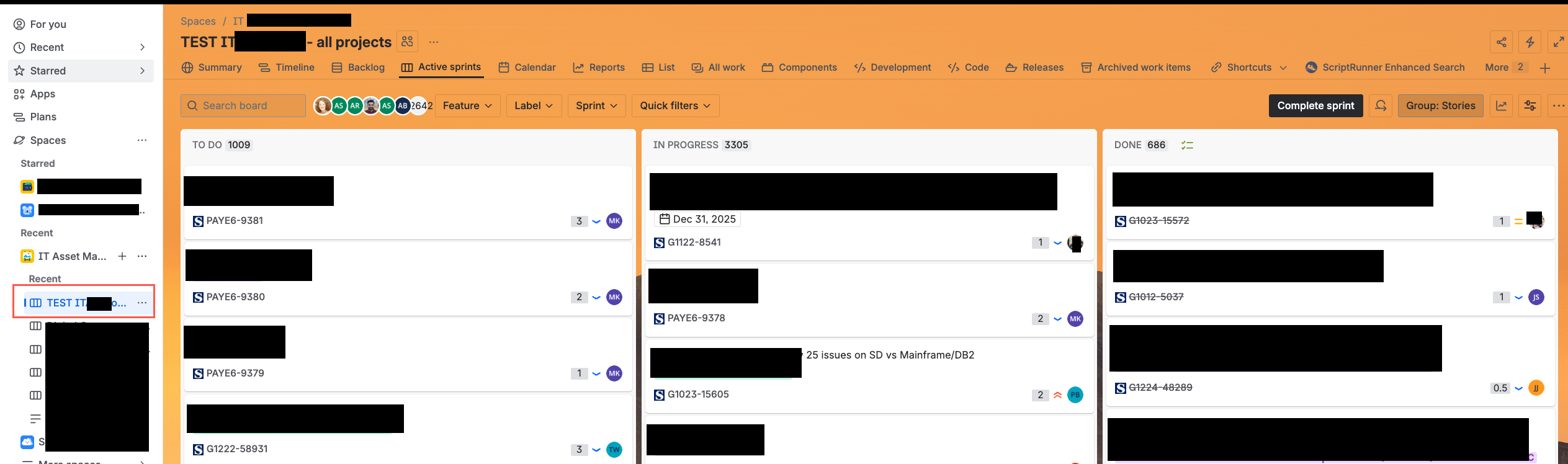Open Group: Stories dropdown
The image size is (1568, 464).
click(x=1440, y=105)
